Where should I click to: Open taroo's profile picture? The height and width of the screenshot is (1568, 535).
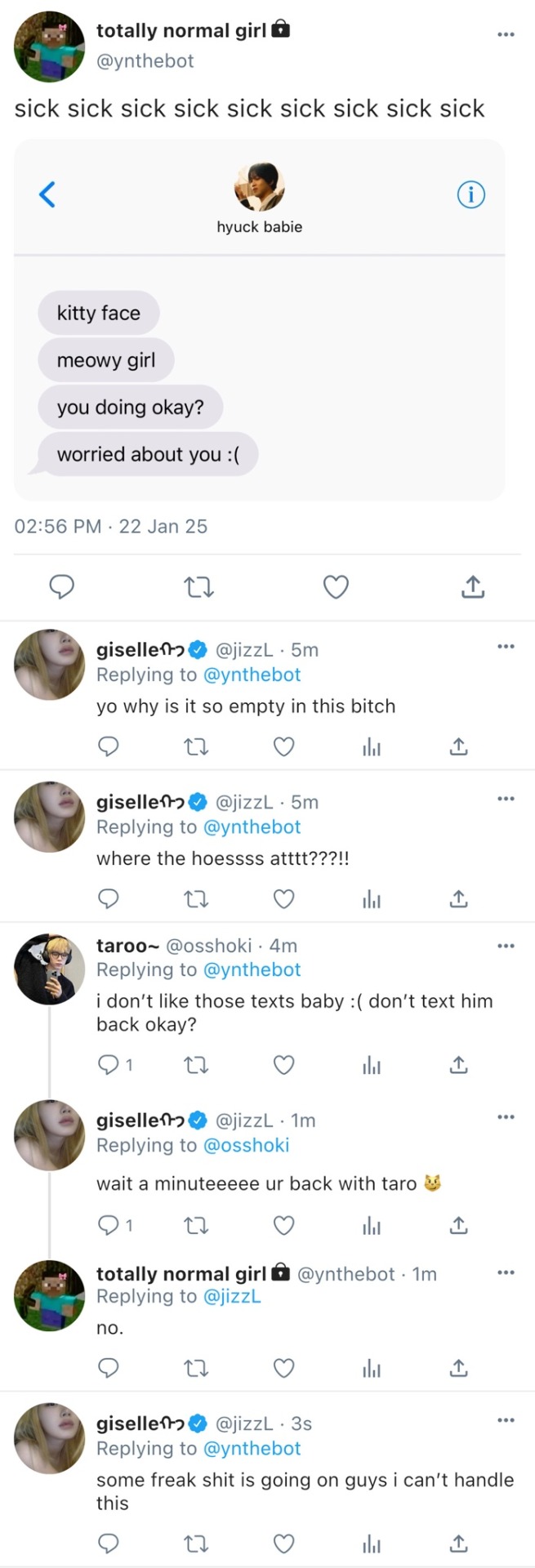tap(50, 968)
